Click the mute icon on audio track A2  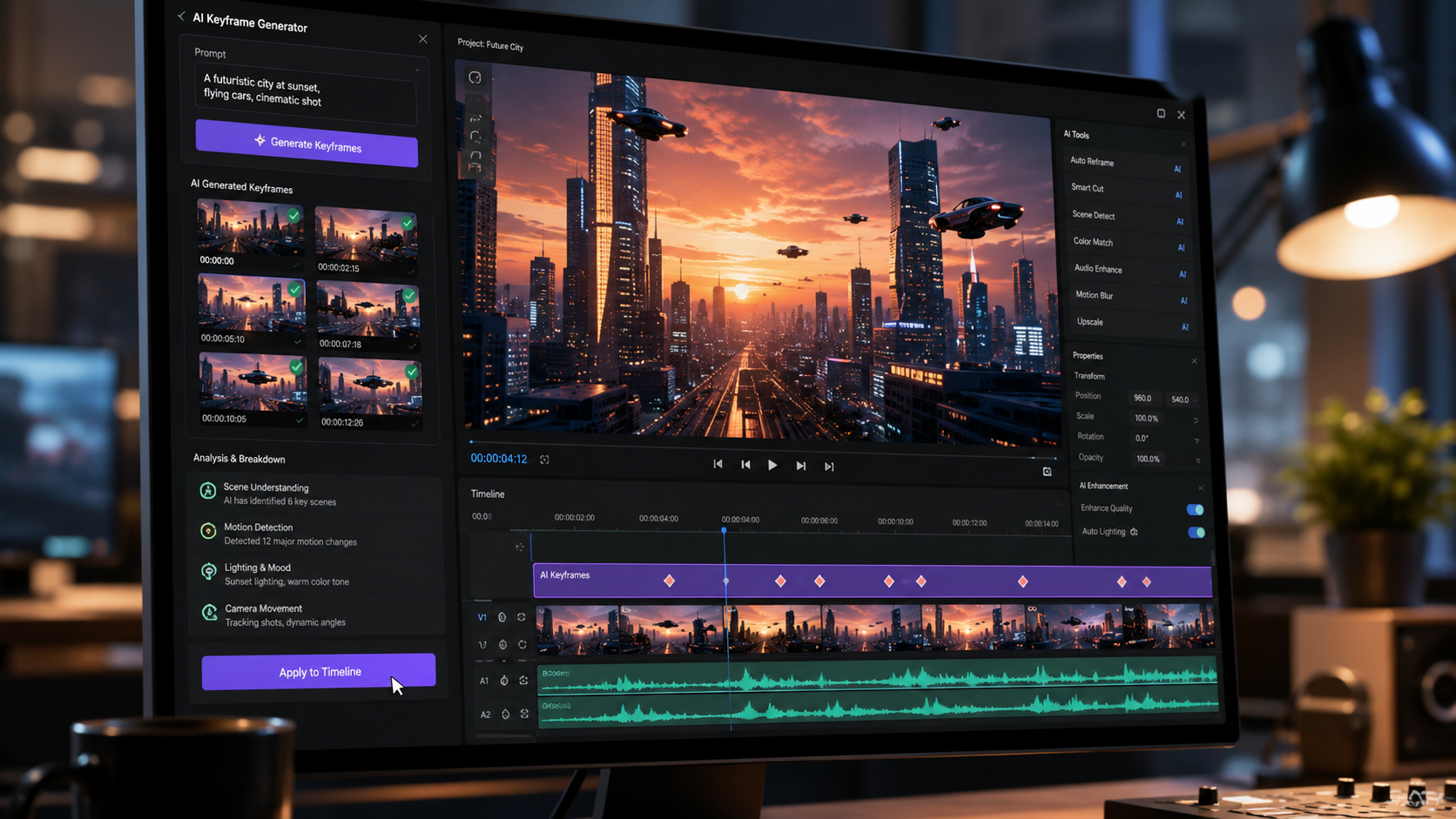pyautogui.click(x=505, y=715)
